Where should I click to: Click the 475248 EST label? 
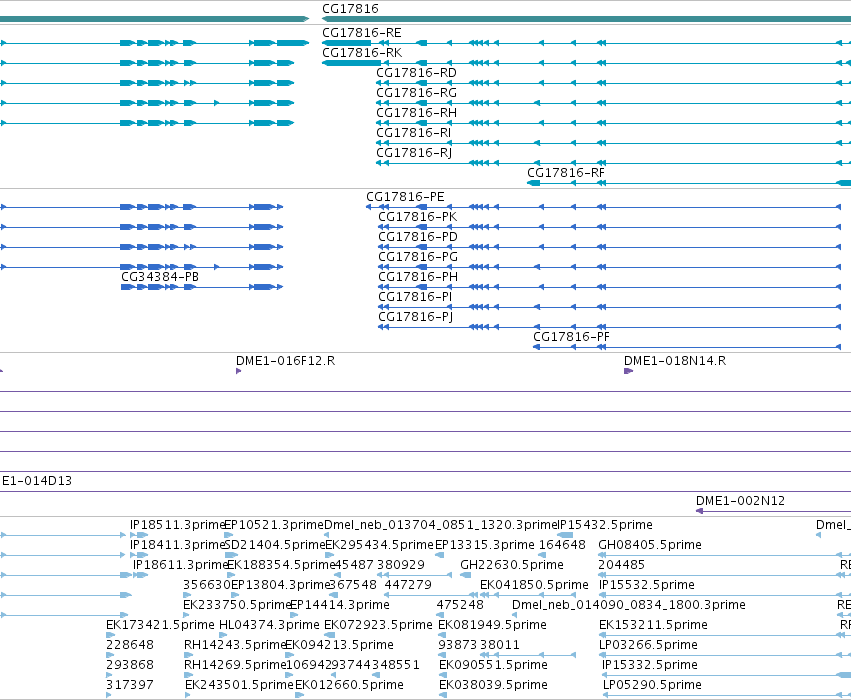[x=460, y=605]
